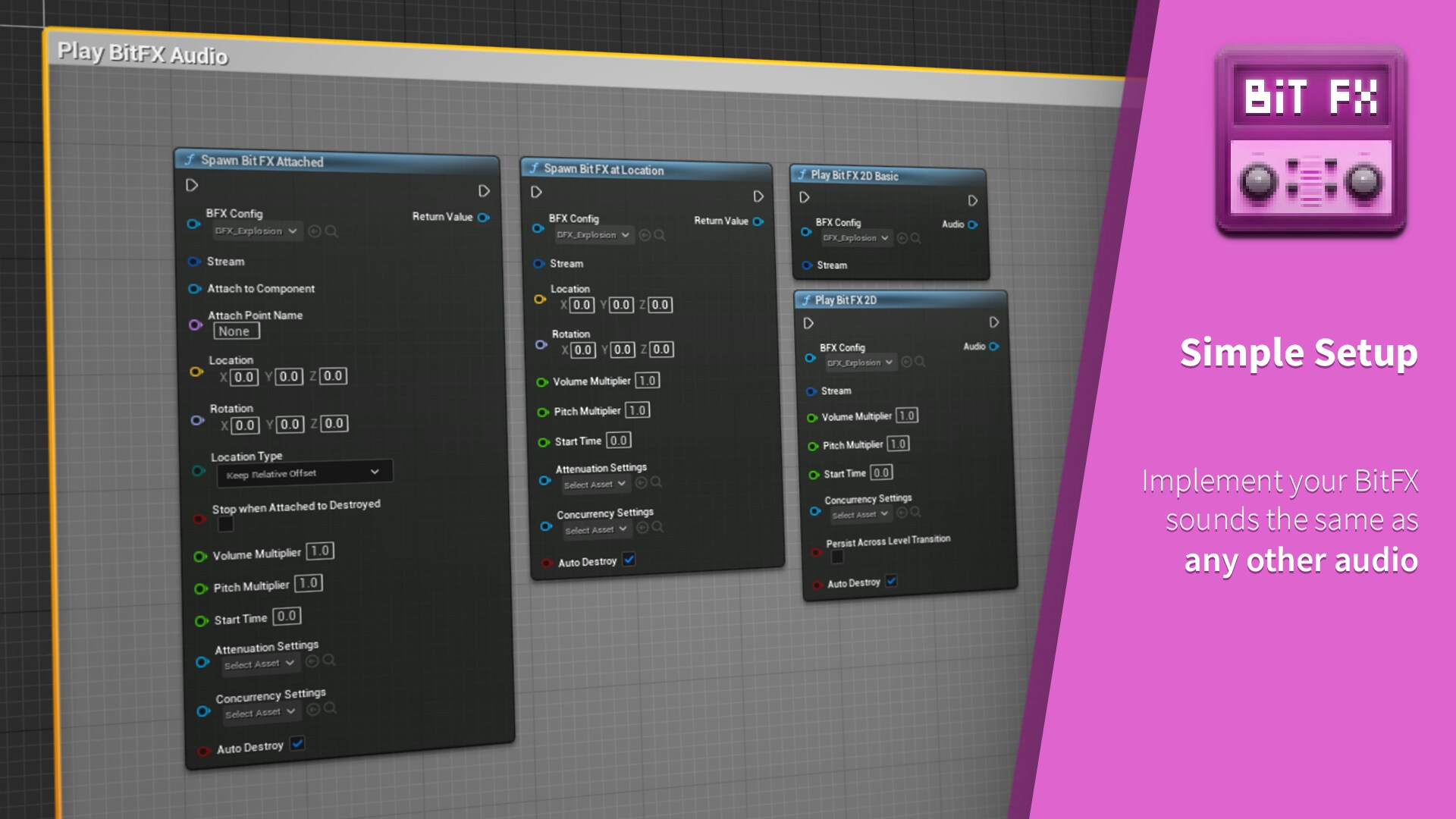Click browse icon beside BFX Config in Spawn Attached
Image resolution: width=1456 pixels, height=819 pixels.
331,231
